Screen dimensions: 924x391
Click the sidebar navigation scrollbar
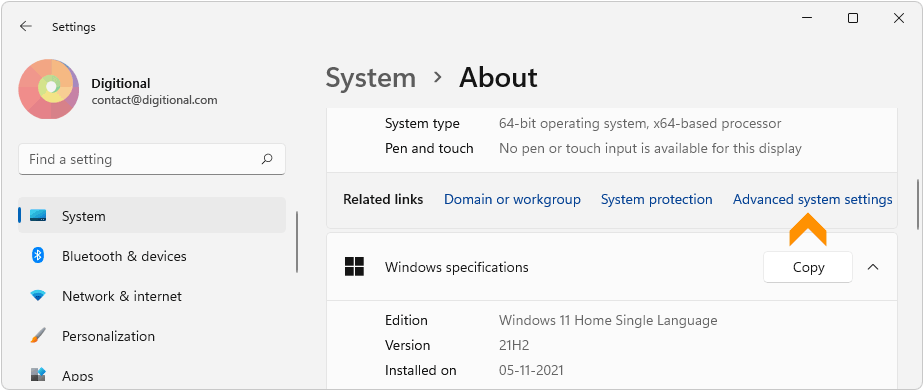click(x=298, y=242)
